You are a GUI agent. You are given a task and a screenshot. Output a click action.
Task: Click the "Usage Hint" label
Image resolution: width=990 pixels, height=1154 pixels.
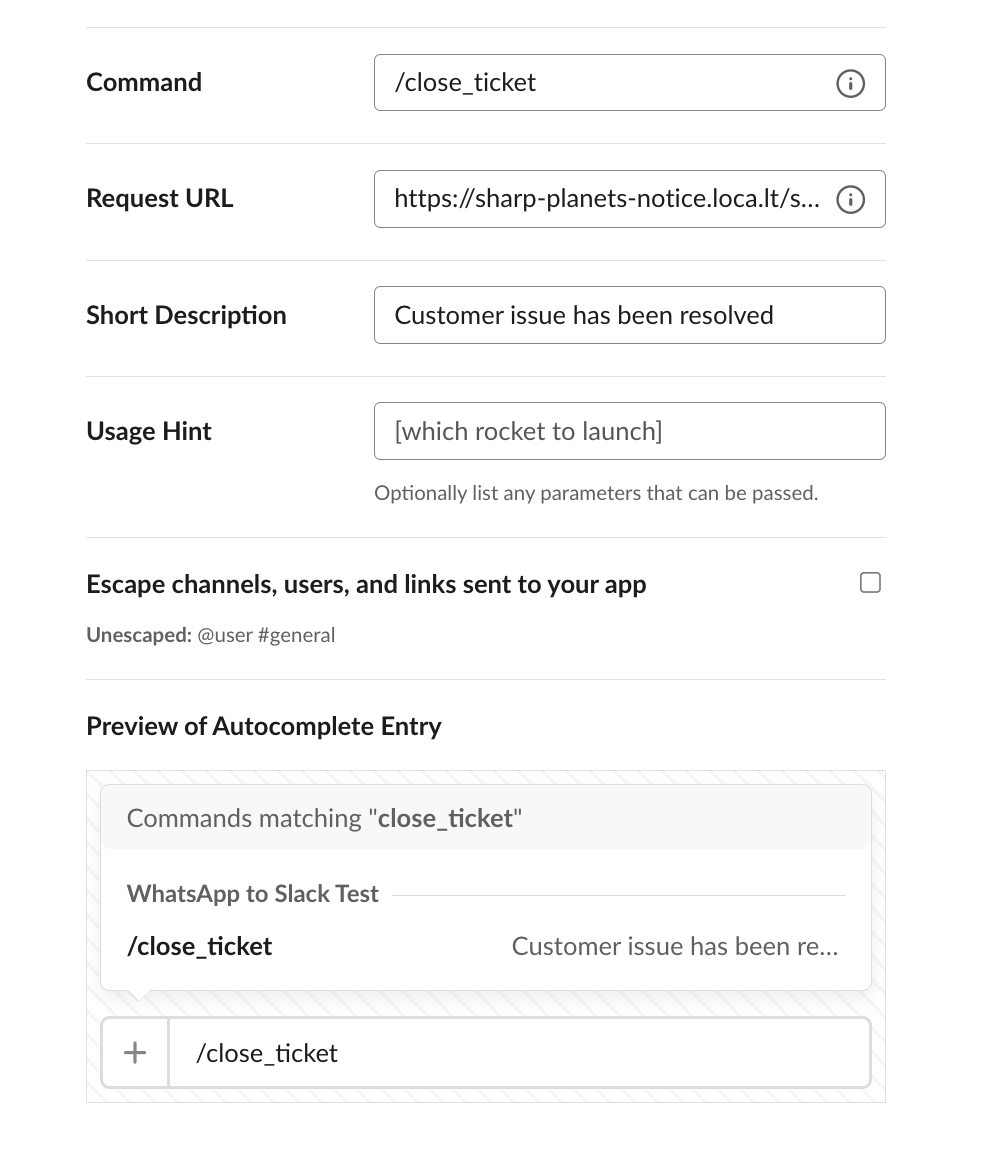(x=149, y=431)
